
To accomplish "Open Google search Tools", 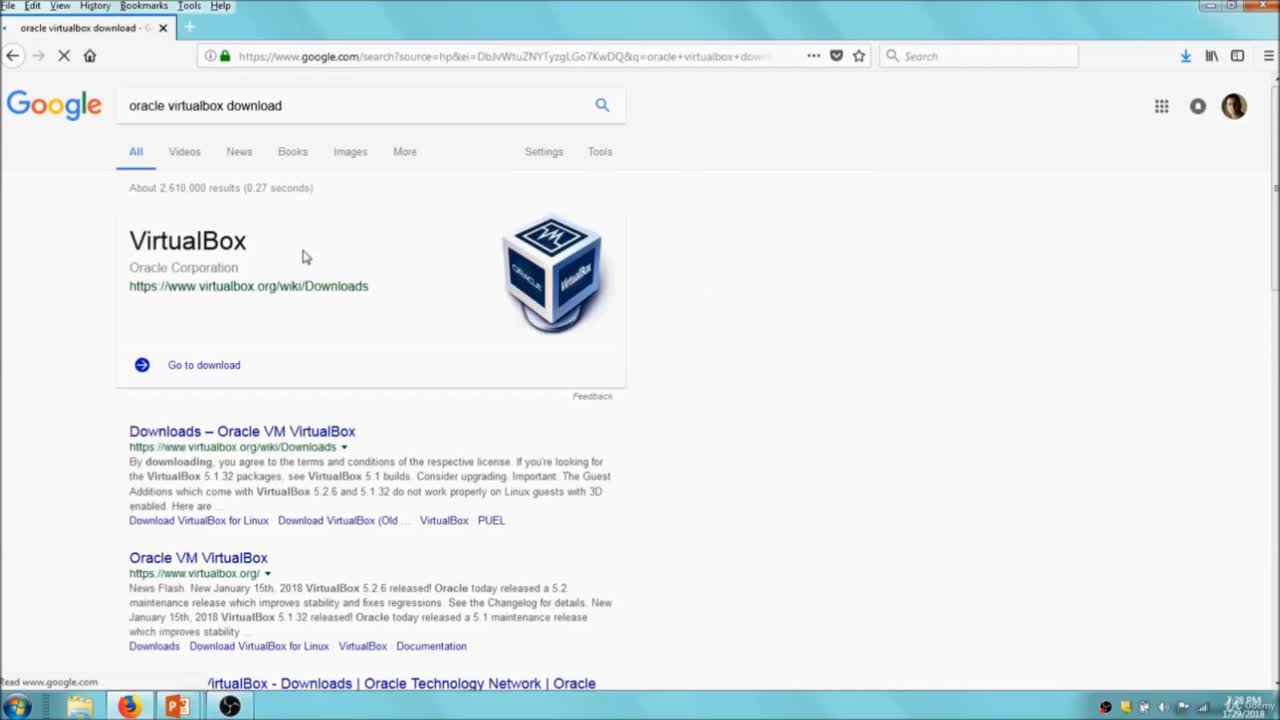I will pyautogui.click(x=600, y=152).
